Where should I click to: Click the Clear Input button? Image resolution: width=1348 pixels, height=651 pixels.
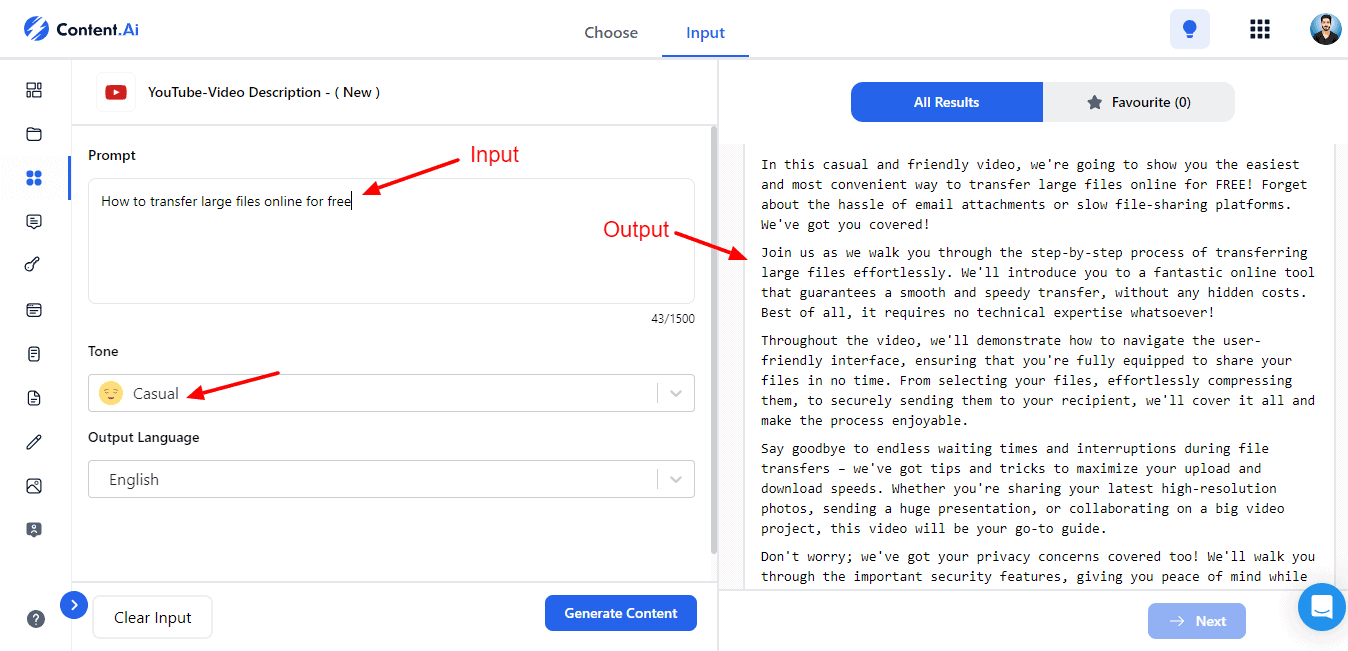click(152, 617)
